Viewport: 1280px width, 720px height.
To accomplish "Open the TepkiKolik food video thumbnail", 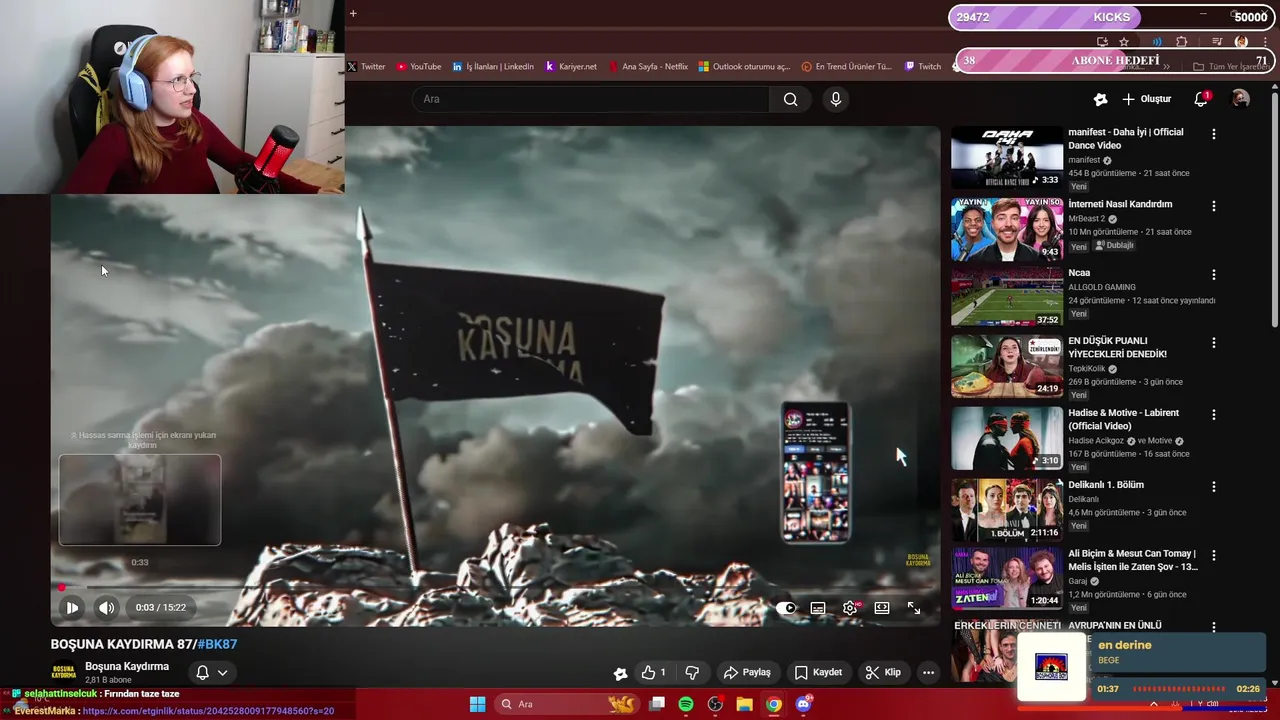I will tap(1007, 366).
